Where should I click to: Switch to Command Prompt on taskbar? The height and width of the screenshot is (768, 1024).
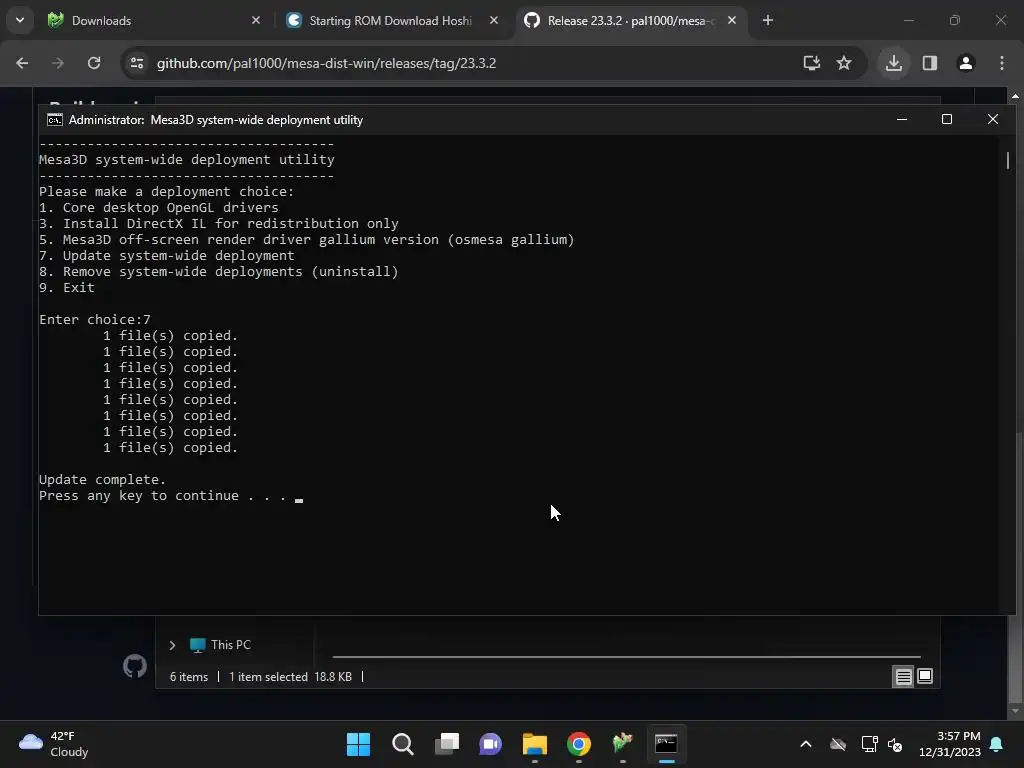666,744
